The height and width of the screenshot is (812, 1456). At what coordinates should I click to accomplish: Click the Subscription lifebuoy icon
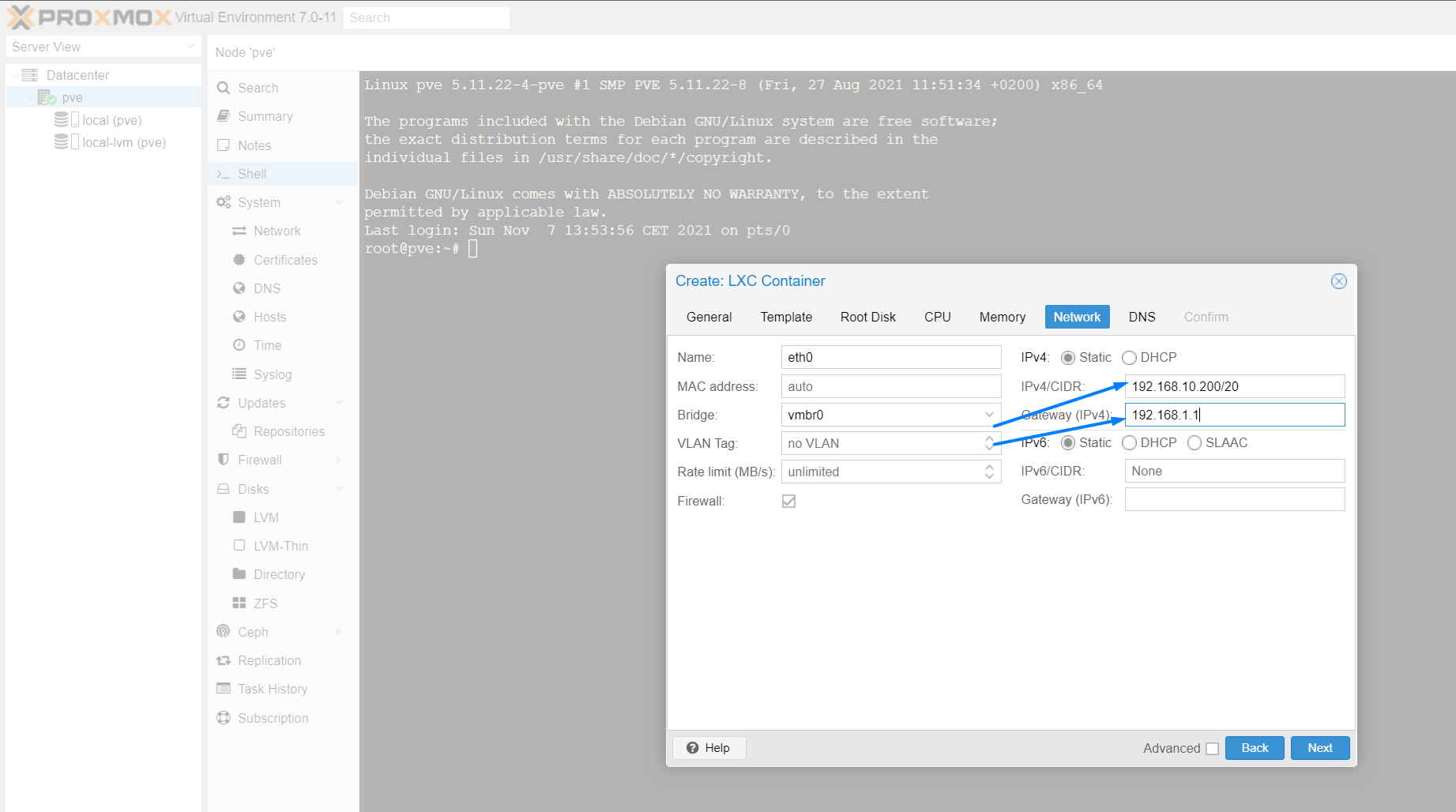click(224, 717)
